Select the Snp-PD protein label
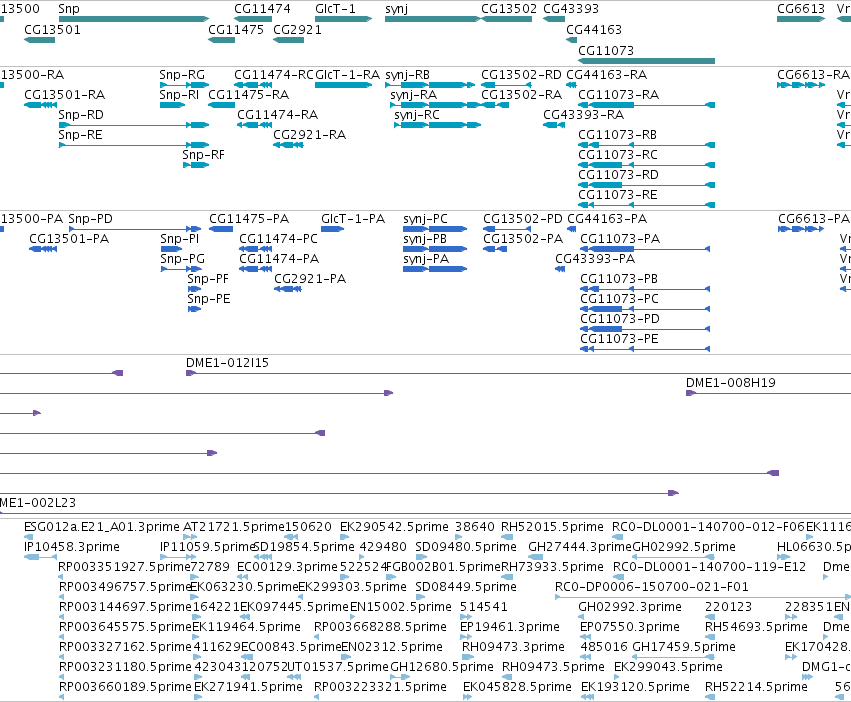This screenshot has width=851, height=702. coord(91,219)
